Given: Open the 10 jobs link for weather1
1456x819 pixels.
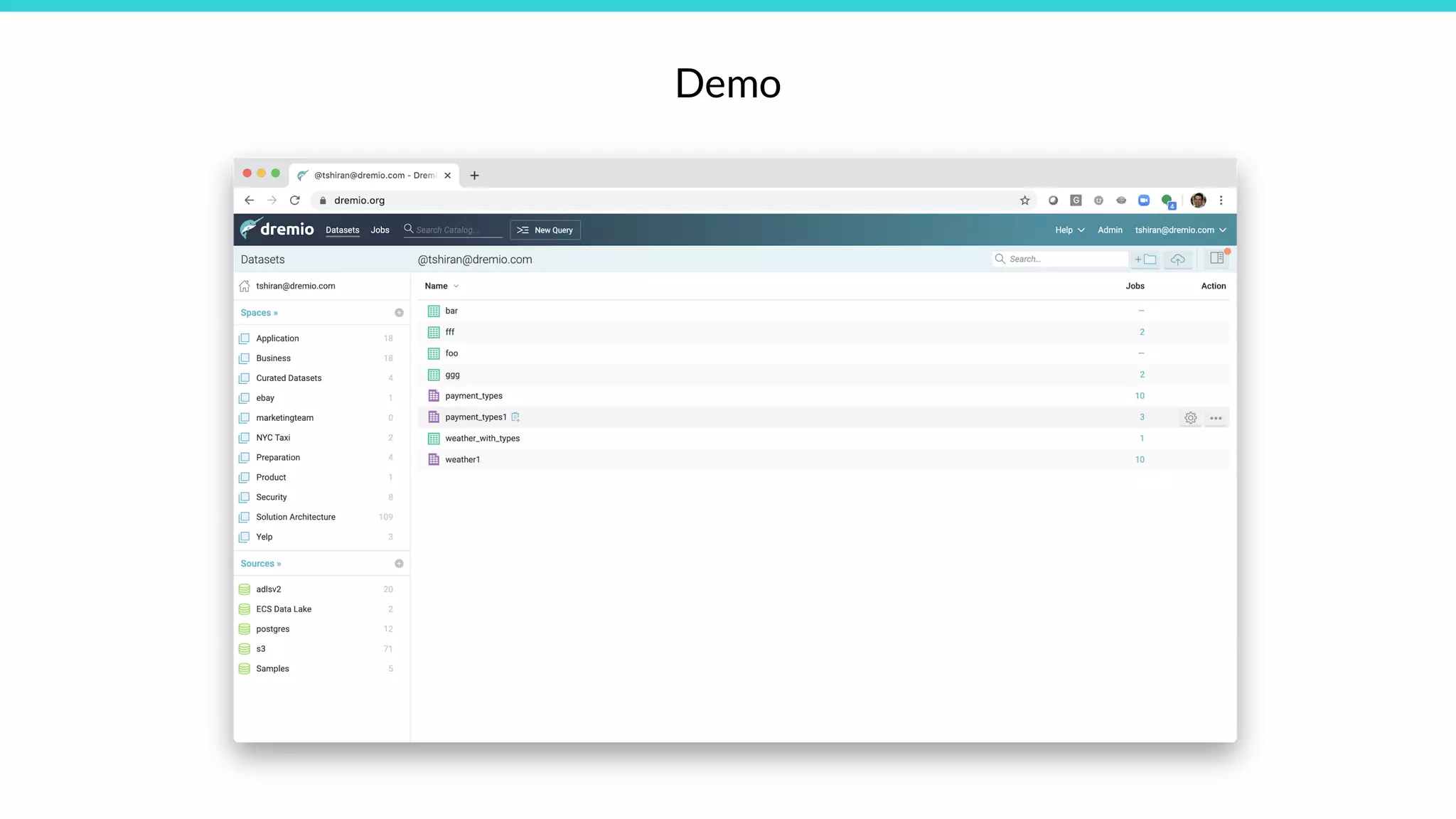Looking at the screenshot, I should click(x=1140, y=460).
